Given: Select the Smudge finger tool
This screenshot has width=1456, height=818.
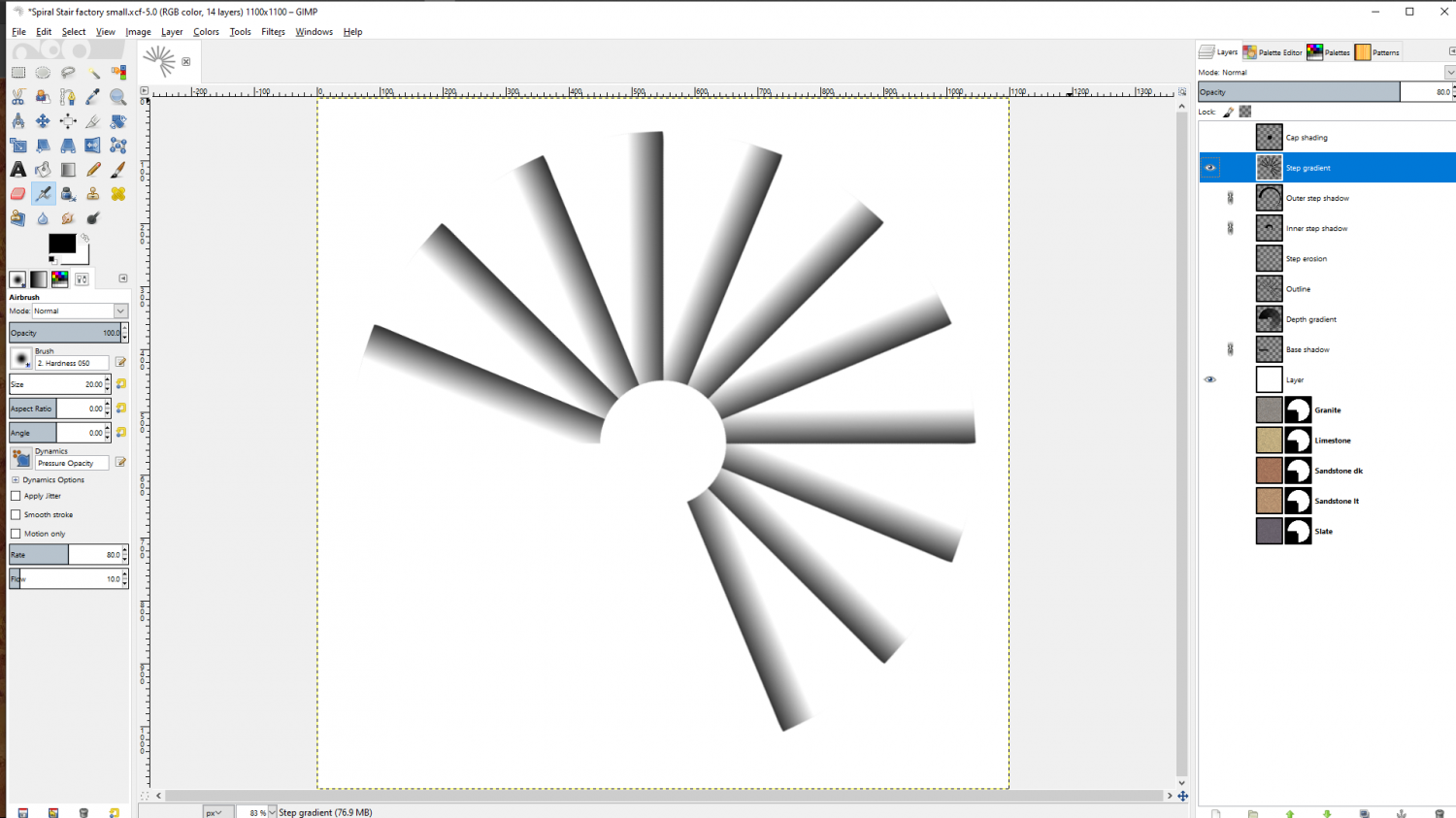Looking at the screenshot, I should pyautogui.click(x=68, y=218).
